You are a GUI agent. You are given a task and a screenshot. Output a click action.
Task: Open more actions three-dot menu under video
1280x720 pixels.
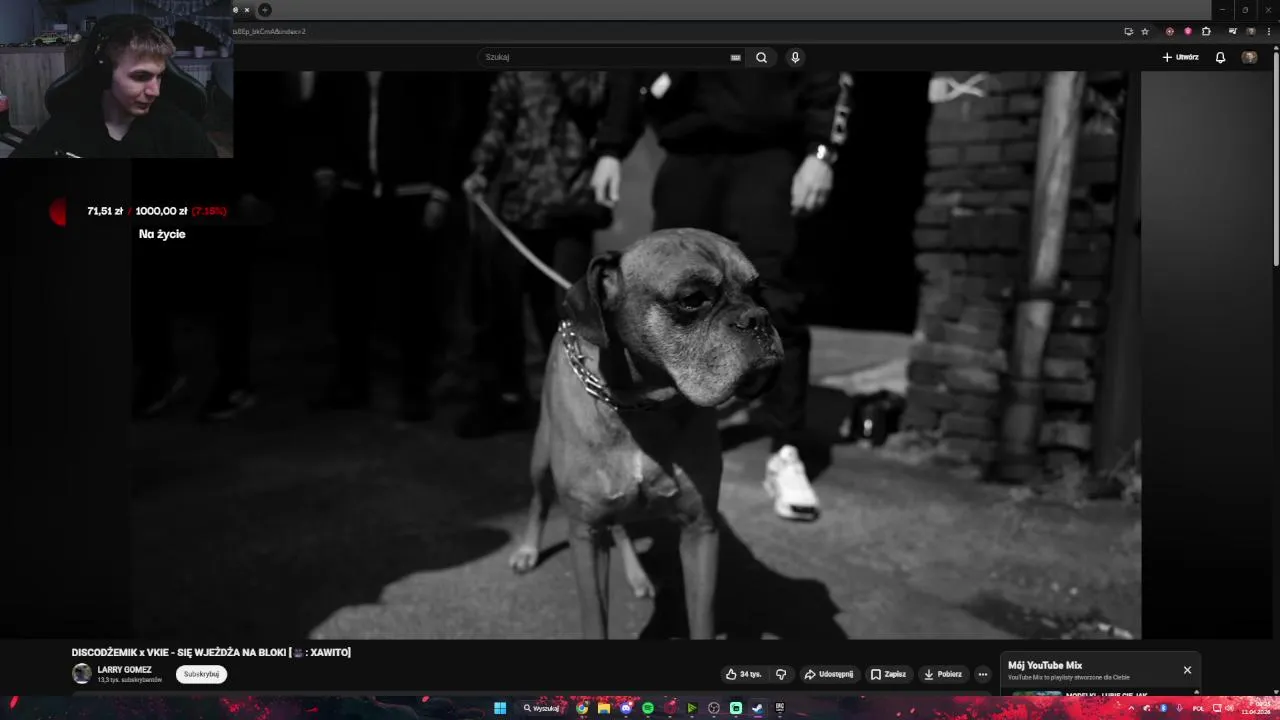click(983, 674)
